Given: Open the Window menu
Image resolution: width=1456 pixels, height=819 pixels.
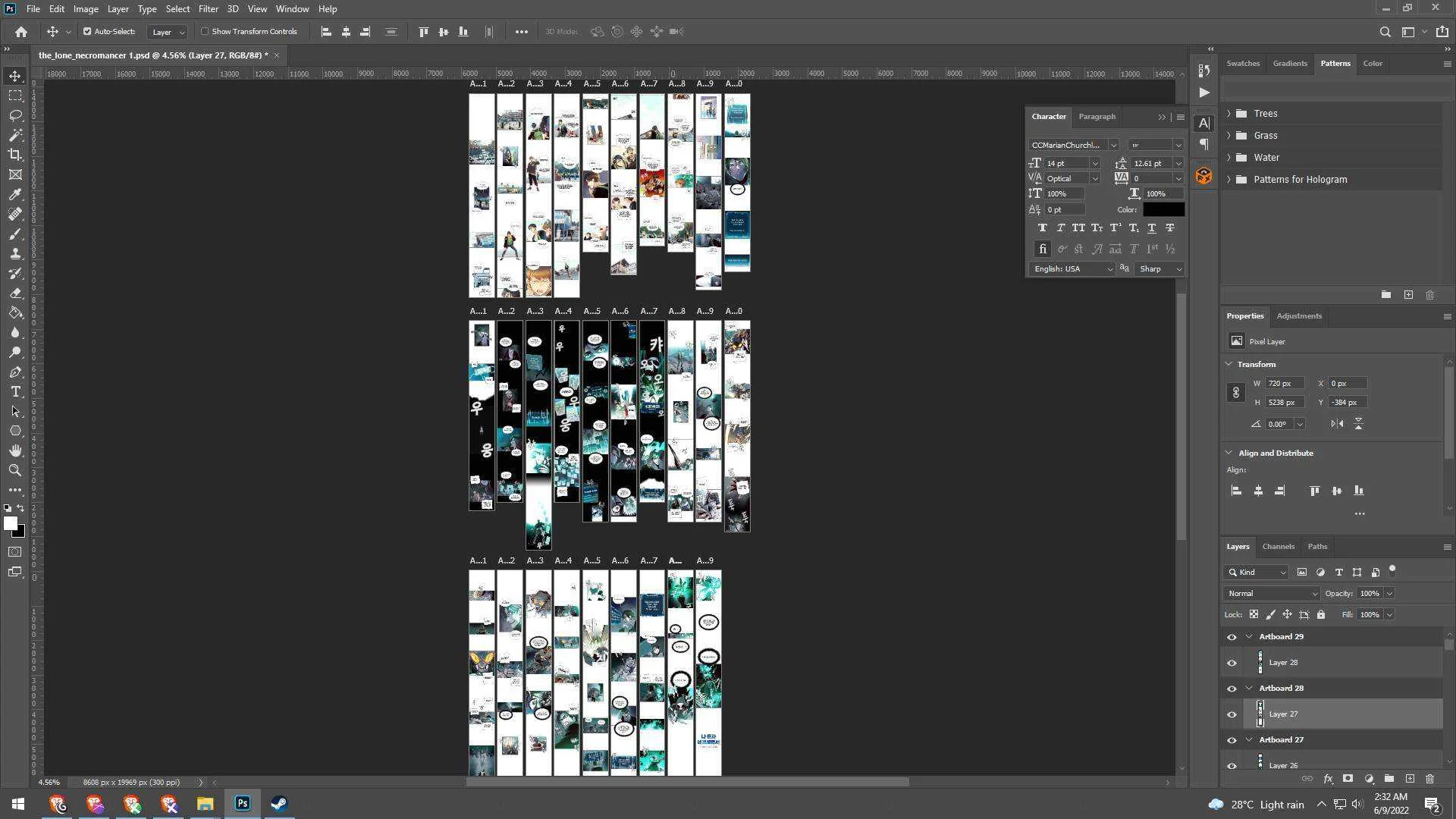Looking at the screenshot, I should click(292, 9).
